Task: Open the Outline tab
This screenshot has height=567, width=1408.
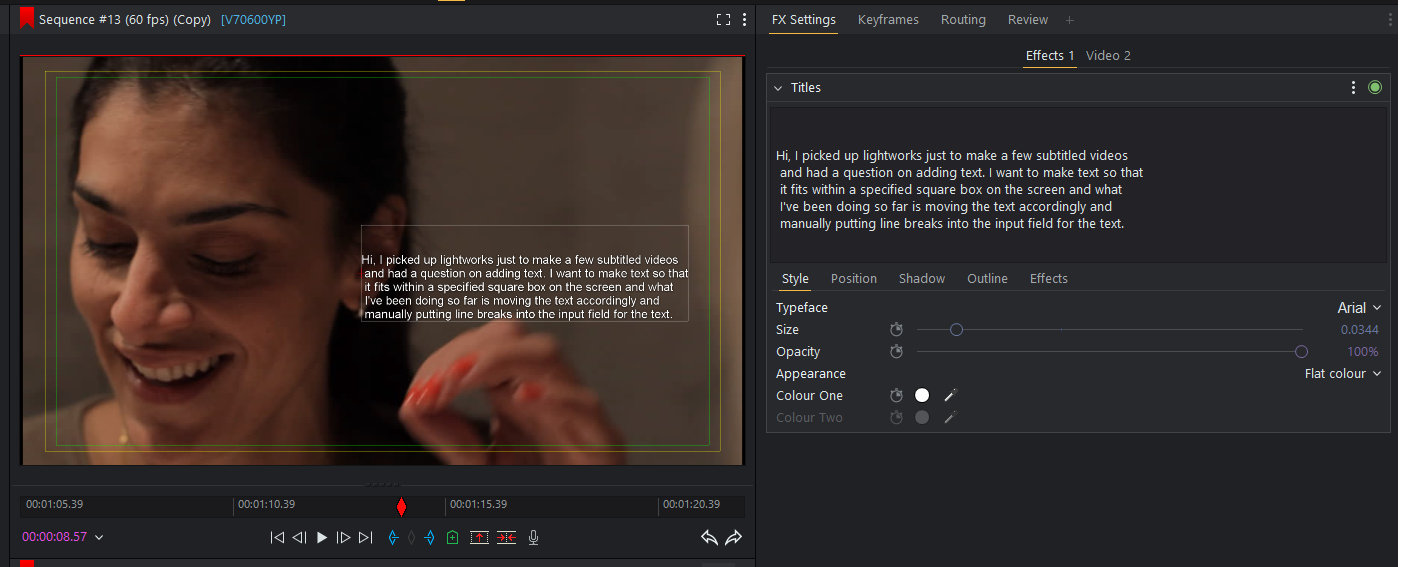Action: point(987,279)
